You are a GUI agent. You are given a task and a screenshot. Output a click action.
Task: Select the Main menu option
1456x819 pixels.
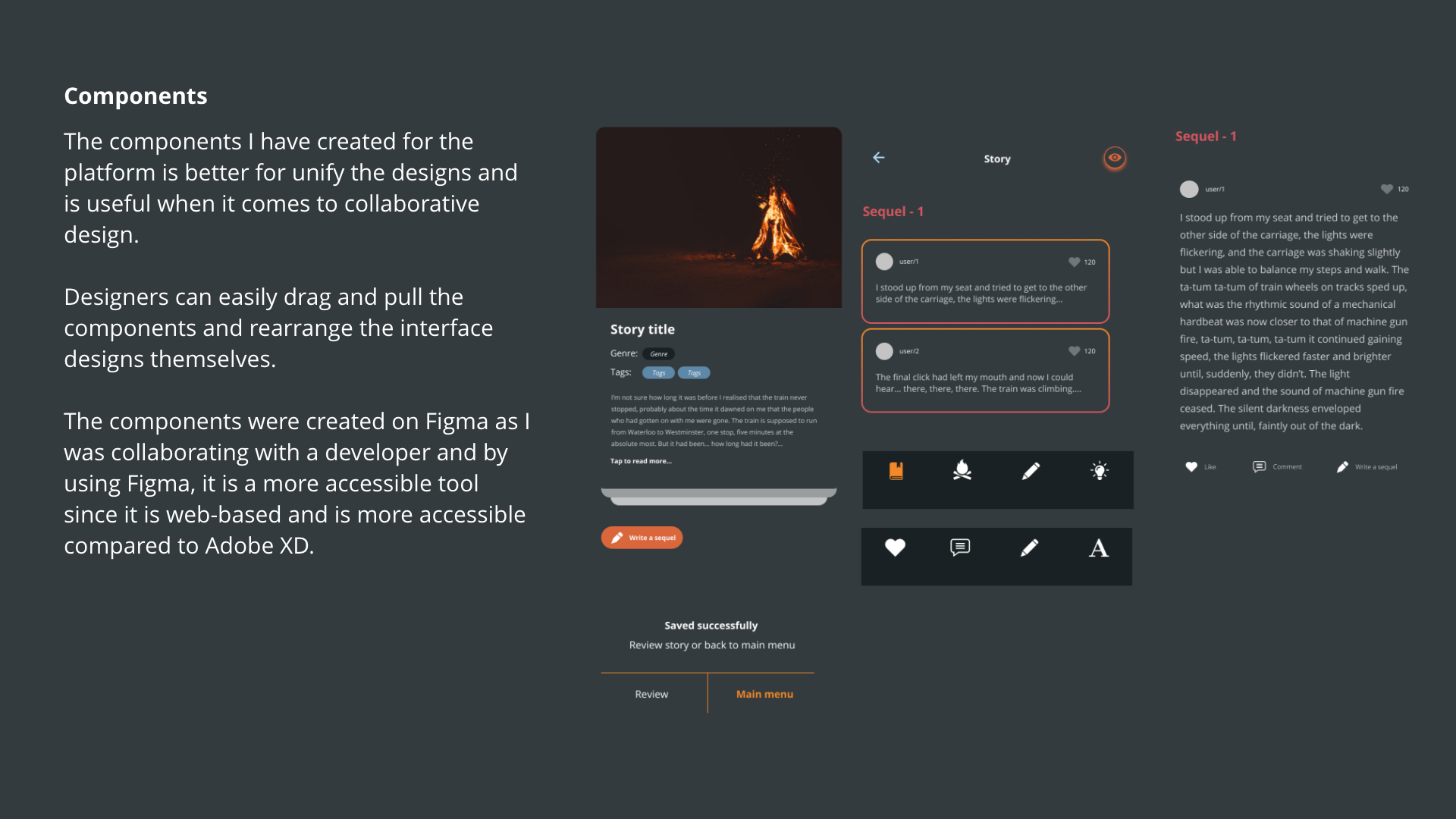pyautogui.click(x=764, y=694)
